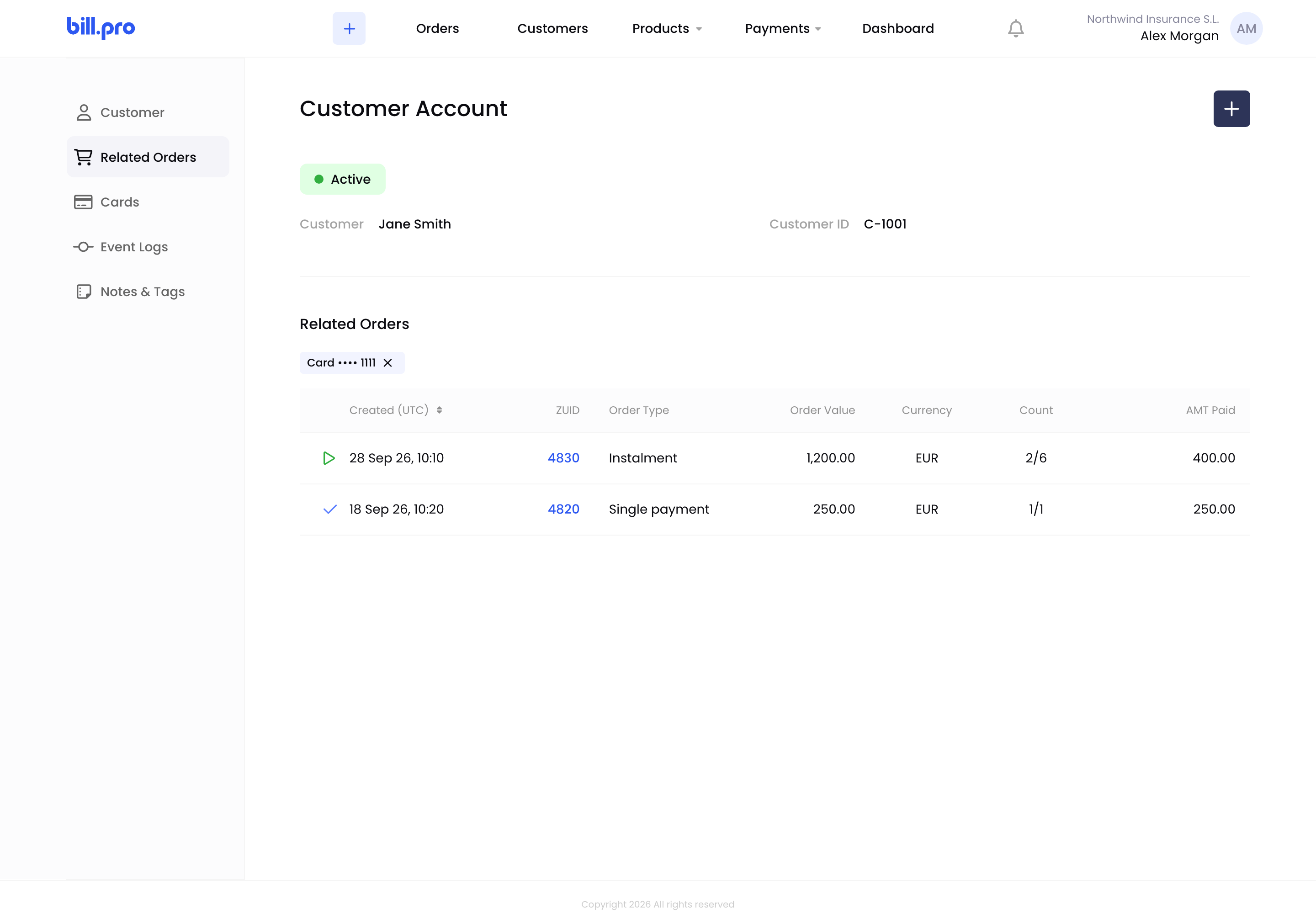Open order link 4830
This screenshot has width=1316, height=924.
point(563,458)
